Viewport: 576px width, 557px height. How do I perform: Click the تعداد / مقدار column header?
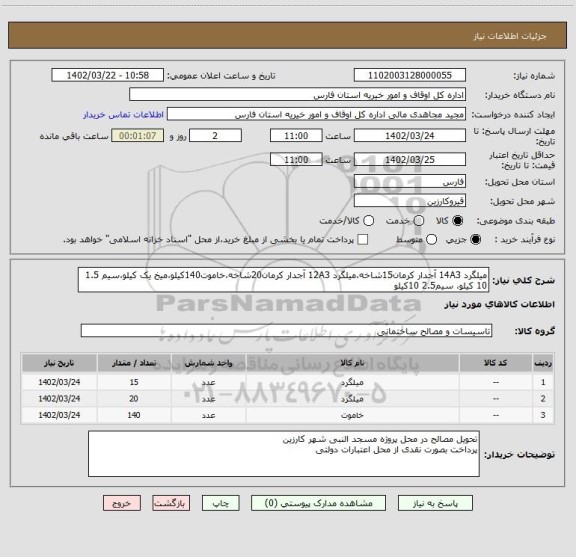[134, 363]
